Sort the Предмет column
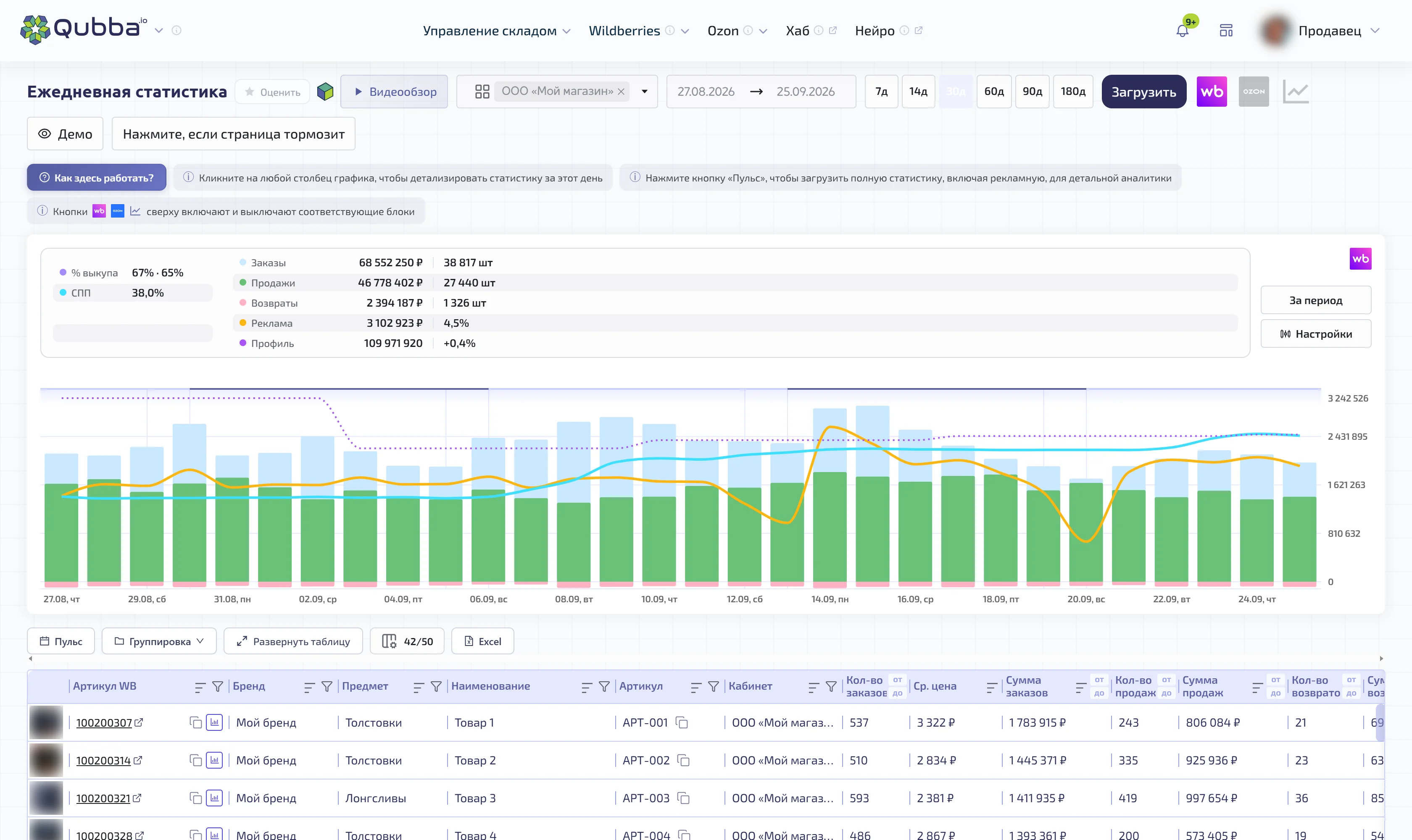This screenshot has height=840, width=1412. [x=419, y=687]
